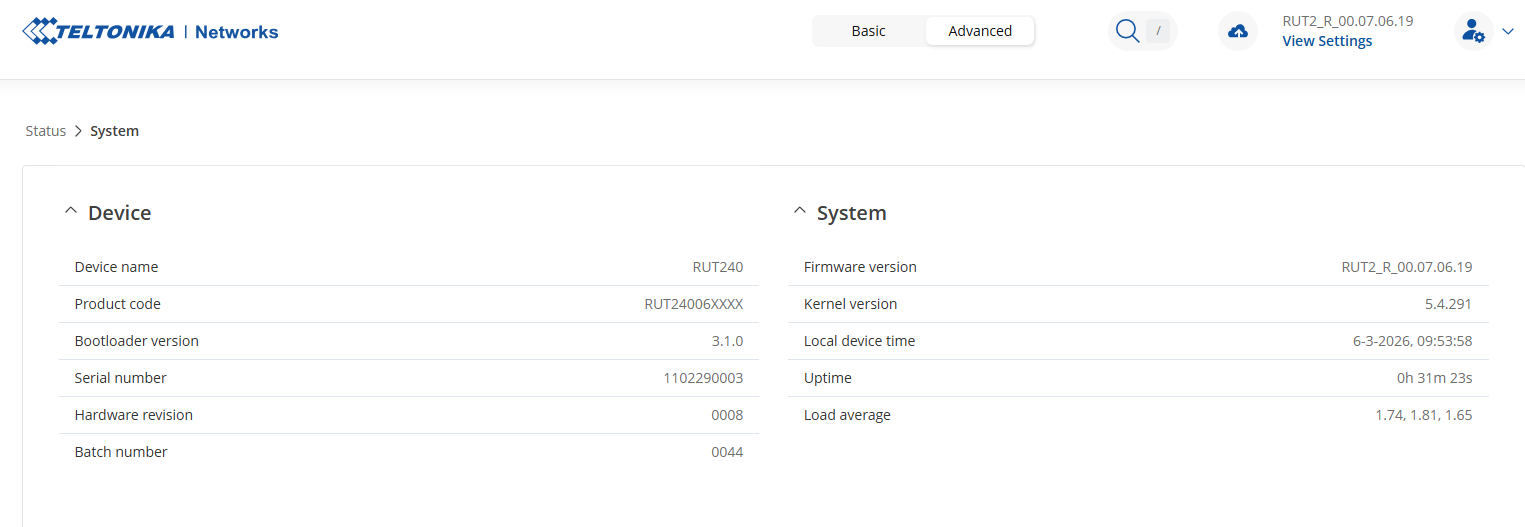Select the serial number value 1102290003
1525x527 pixels.
[x=703, y=378]
